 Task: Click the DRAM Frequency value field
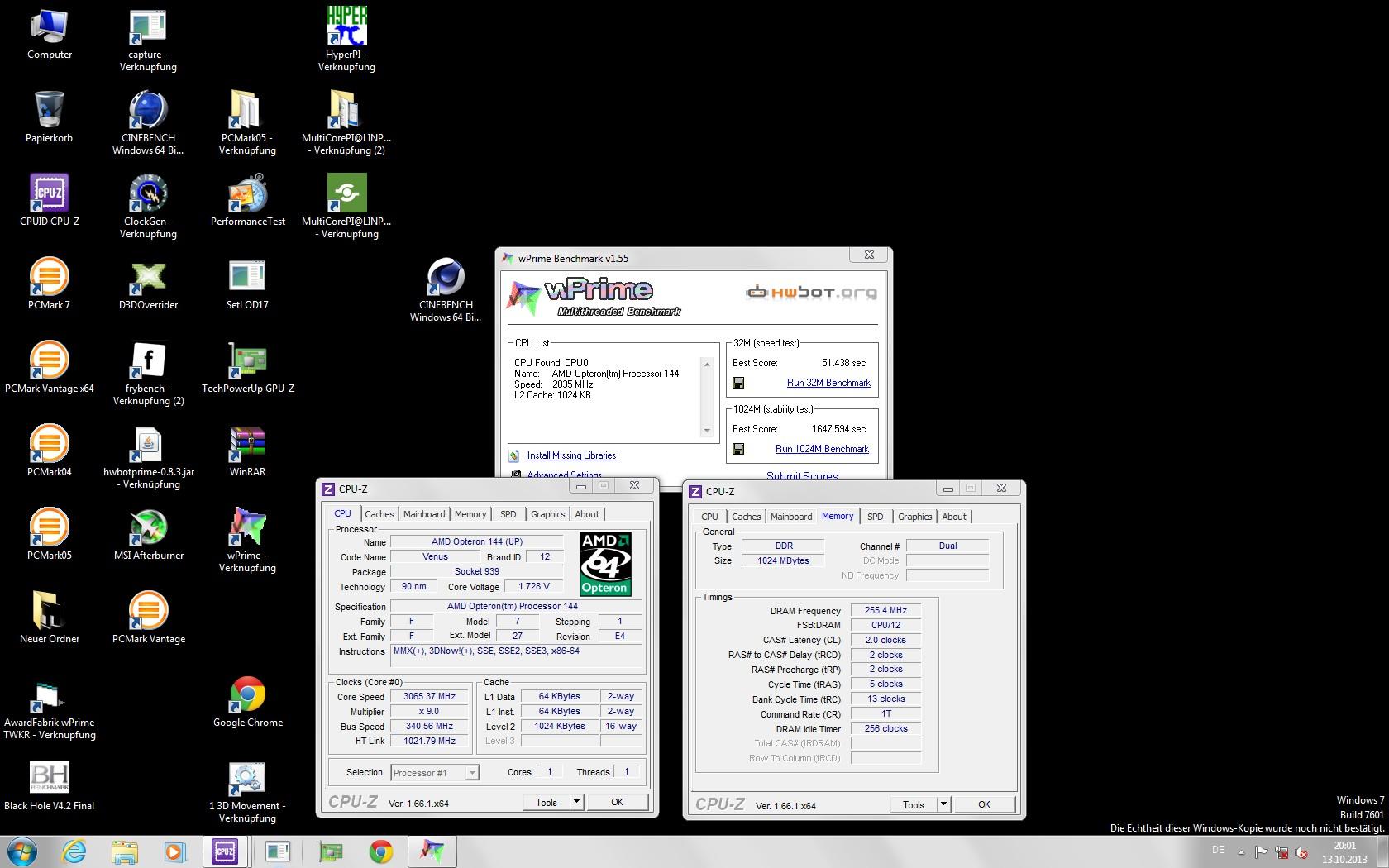pos(885,611)
